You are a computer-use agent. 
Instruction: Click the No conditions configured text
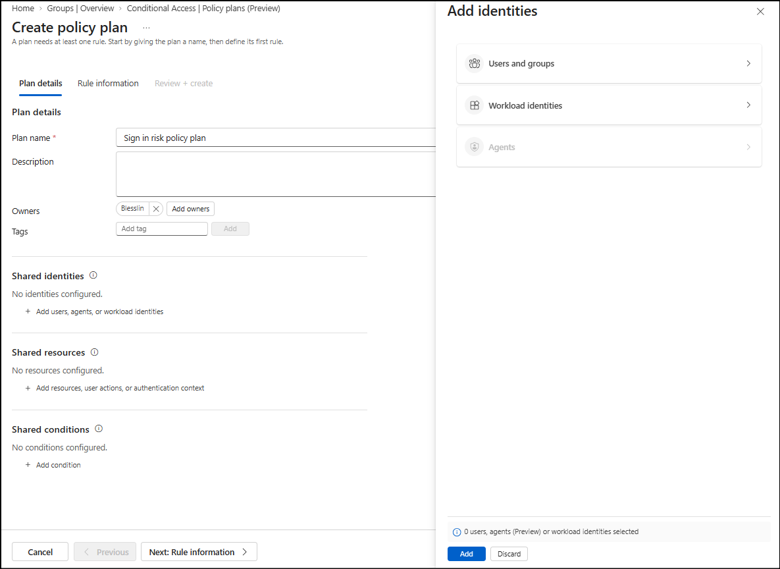click(x=59, y=448)
